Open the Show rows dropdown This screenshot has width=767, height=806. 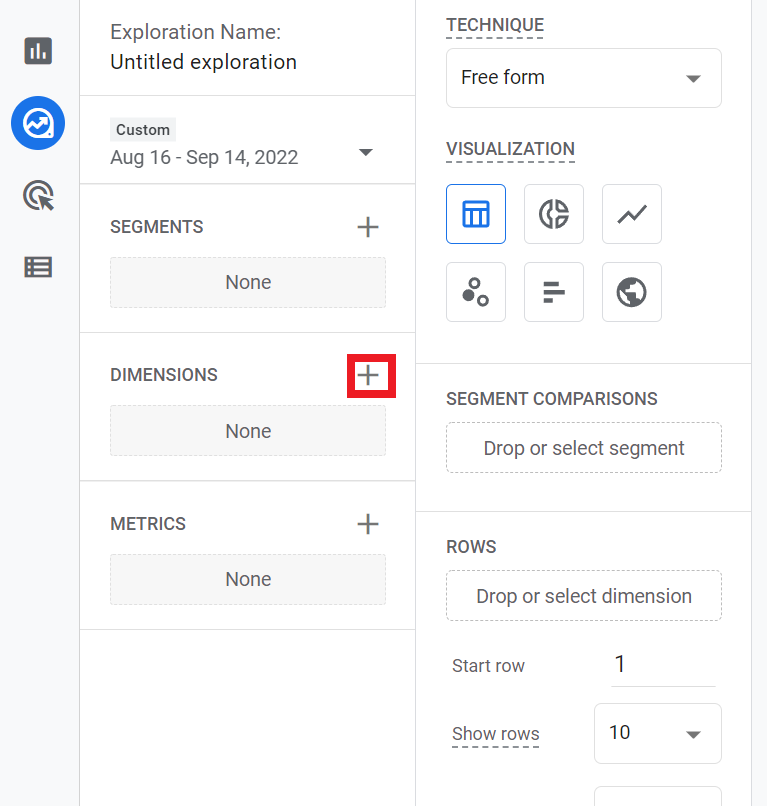(x=657, y=733)
